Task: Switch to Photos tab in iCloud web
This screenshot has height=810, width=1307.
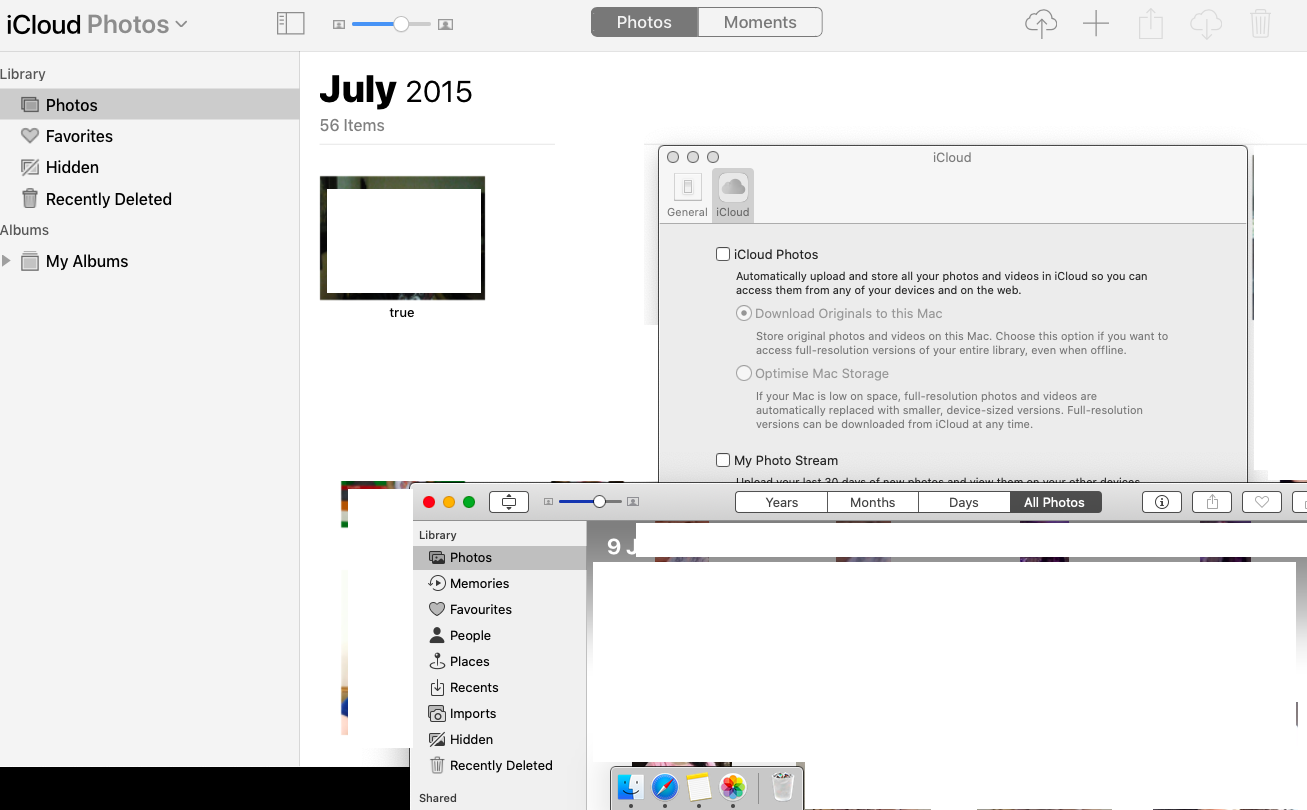Action: coord(644,22)
